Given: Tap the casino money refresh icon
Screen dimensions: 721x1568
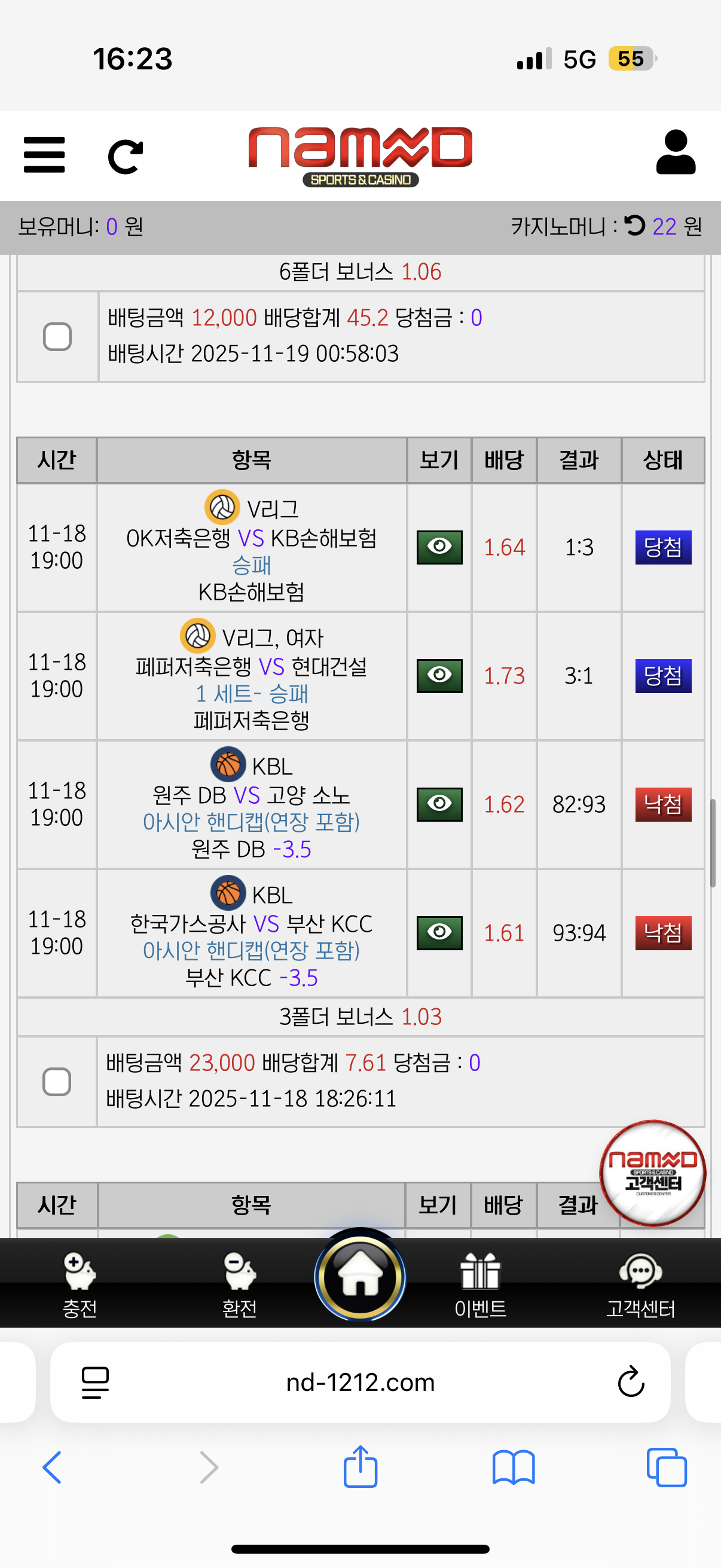Looking at the screenshot, I should [634, 226].
